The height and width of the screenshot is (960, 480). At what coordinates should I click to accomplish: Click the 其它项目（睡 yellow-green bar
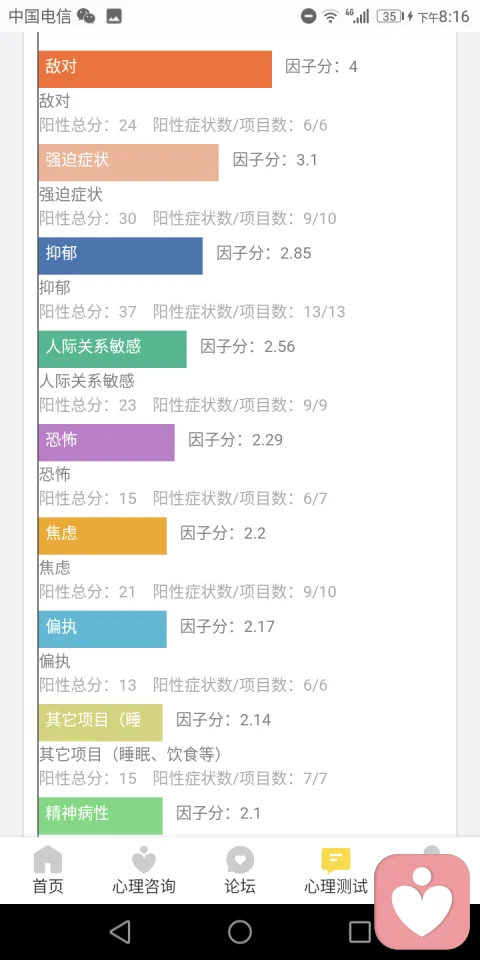(100, 722)
